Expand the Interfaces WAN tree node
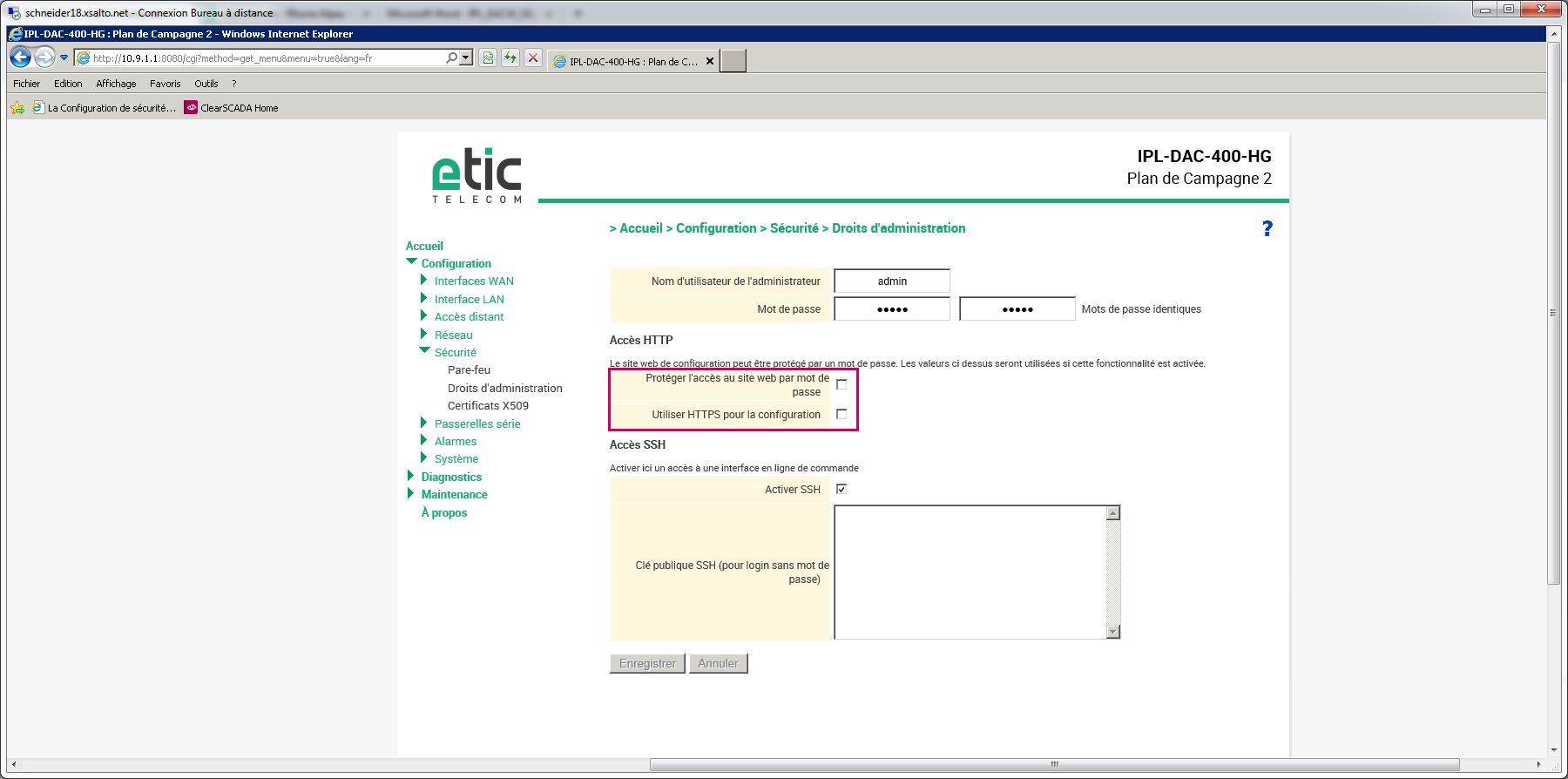1568x779 pixels. 424,281
